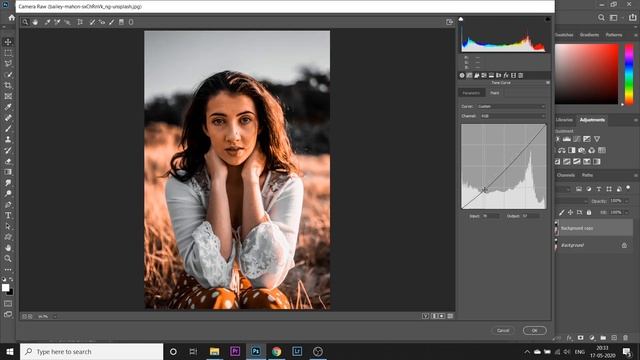Select the Transform tool in Camera Raw

[x=80, y=22]
